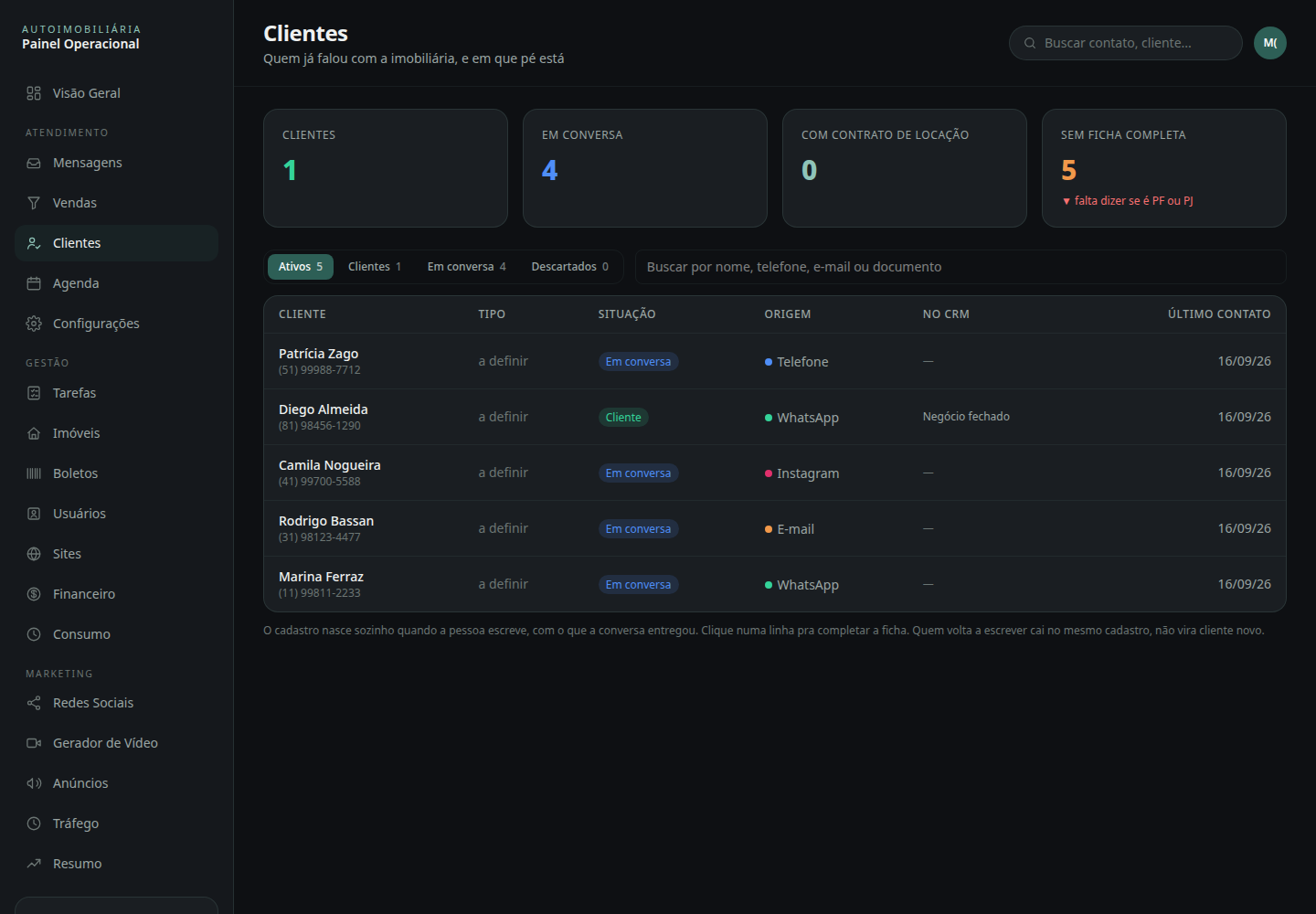Select Camila Nogueira in the client list
Screen dimensions: 1316x914
pyautogui.click(x=775, y=473)
